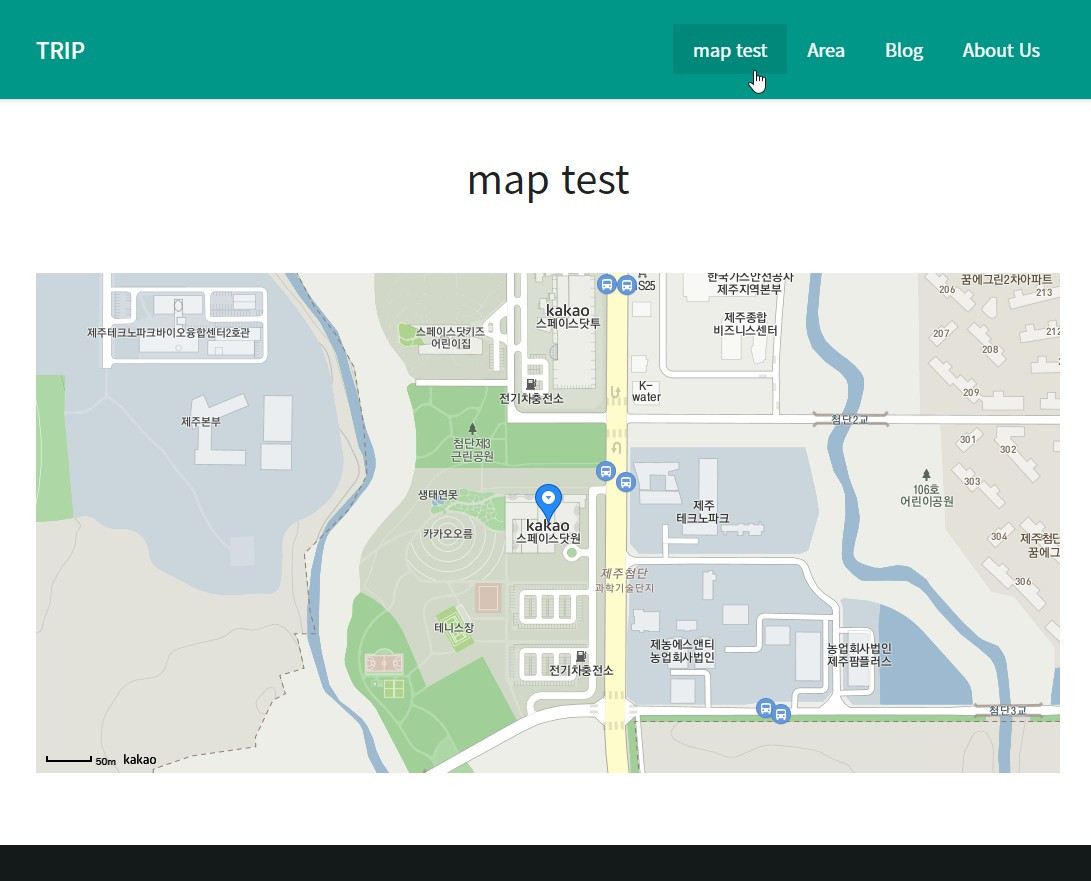Click the 제주첨단과학기술단지 road label
This screenshot has height=881, width=1091.
624,580
